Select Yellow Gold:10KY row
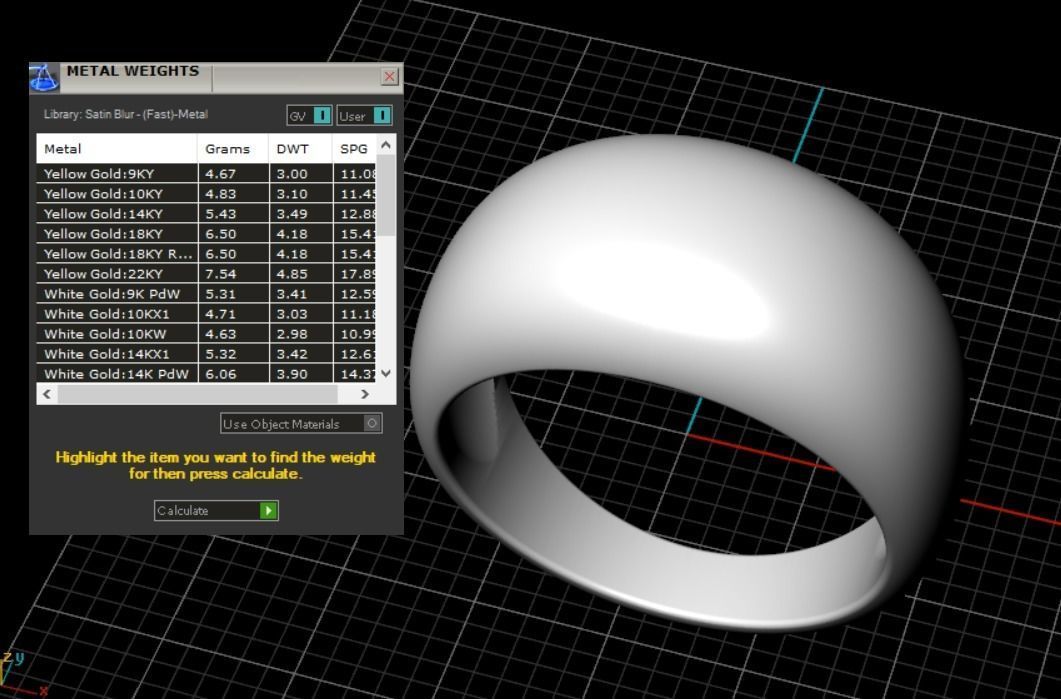 (x=206, y=194)
